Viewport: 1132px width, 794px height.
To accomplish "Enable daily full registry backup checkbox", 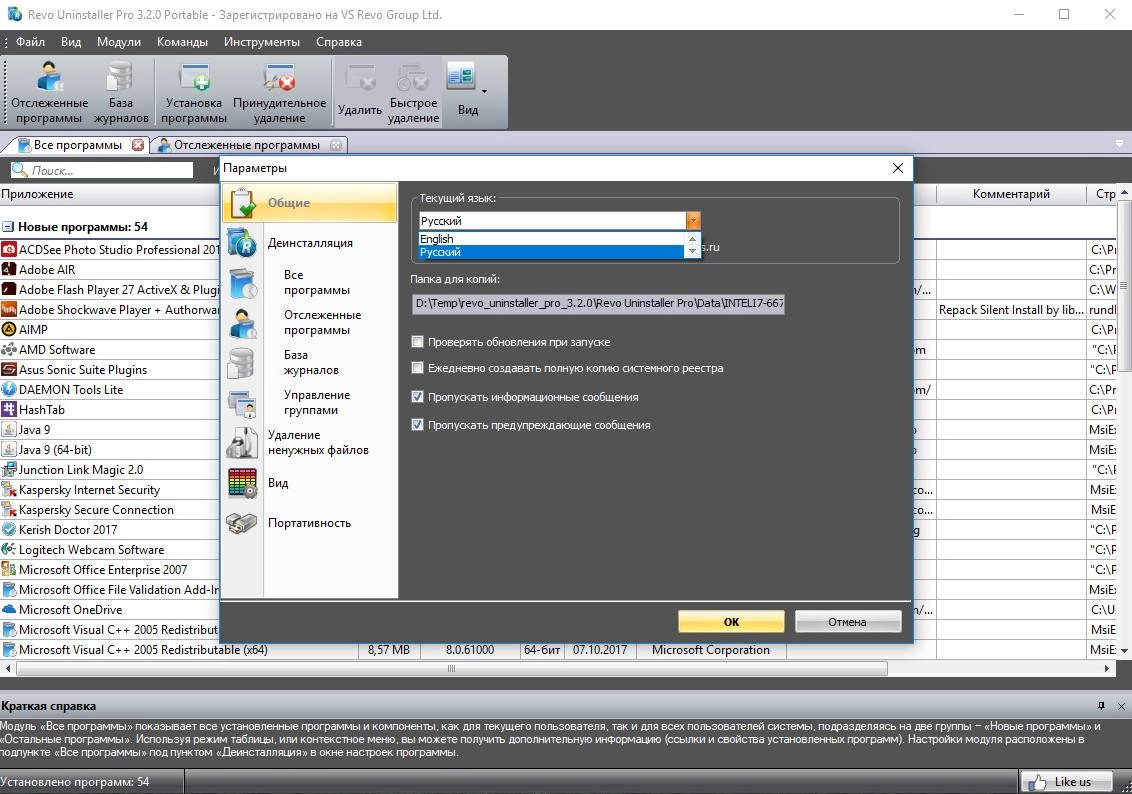I will (x=417, y=368).
